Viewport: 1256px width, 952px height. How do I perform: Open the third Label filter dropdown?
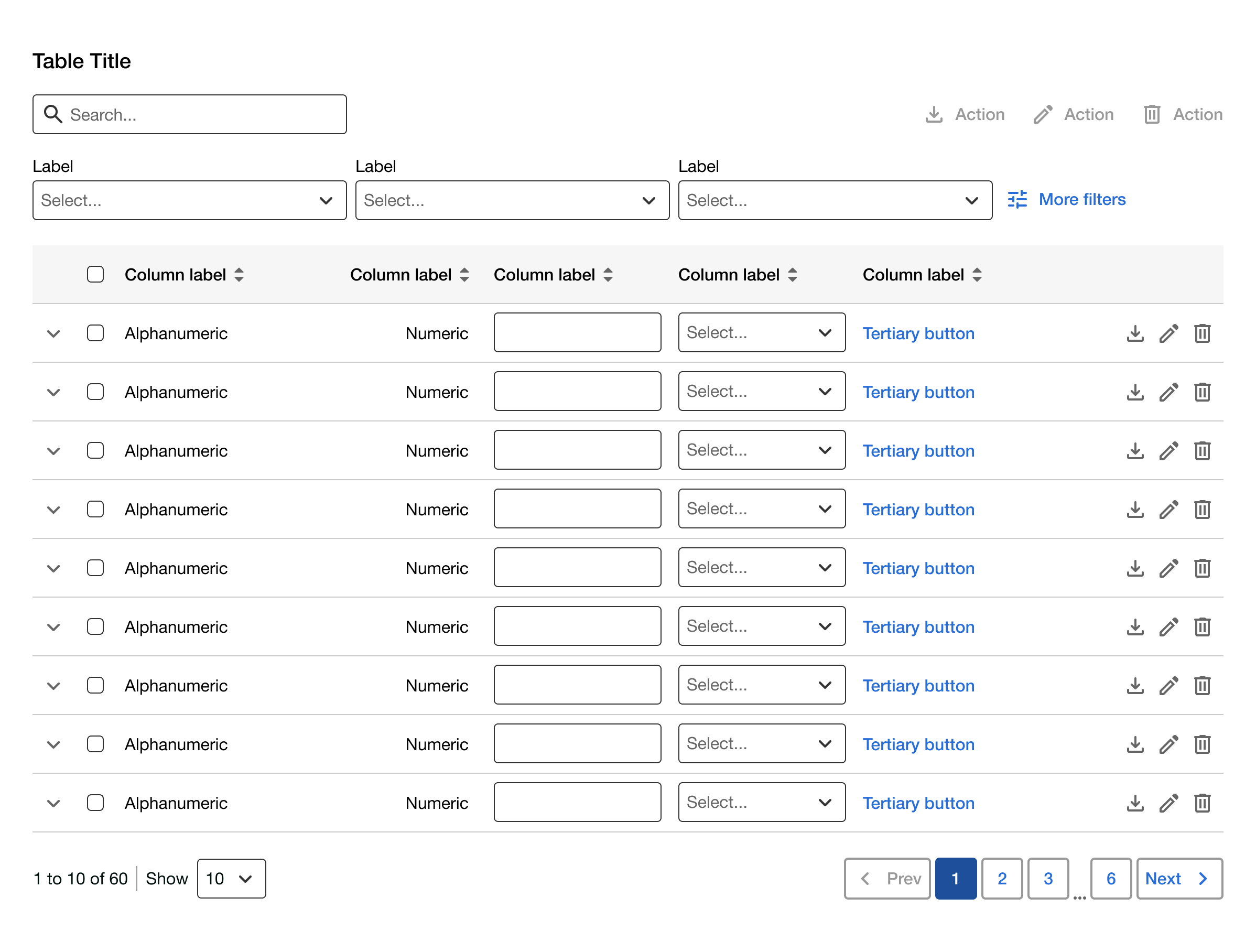click(835, 200)
